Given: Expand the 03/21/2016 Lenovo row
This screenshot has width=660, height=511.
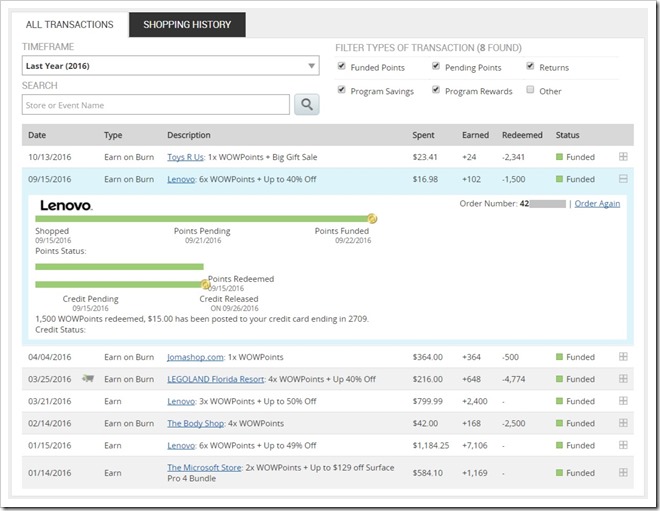Looking at the screenshot, I should coord(623,401).
